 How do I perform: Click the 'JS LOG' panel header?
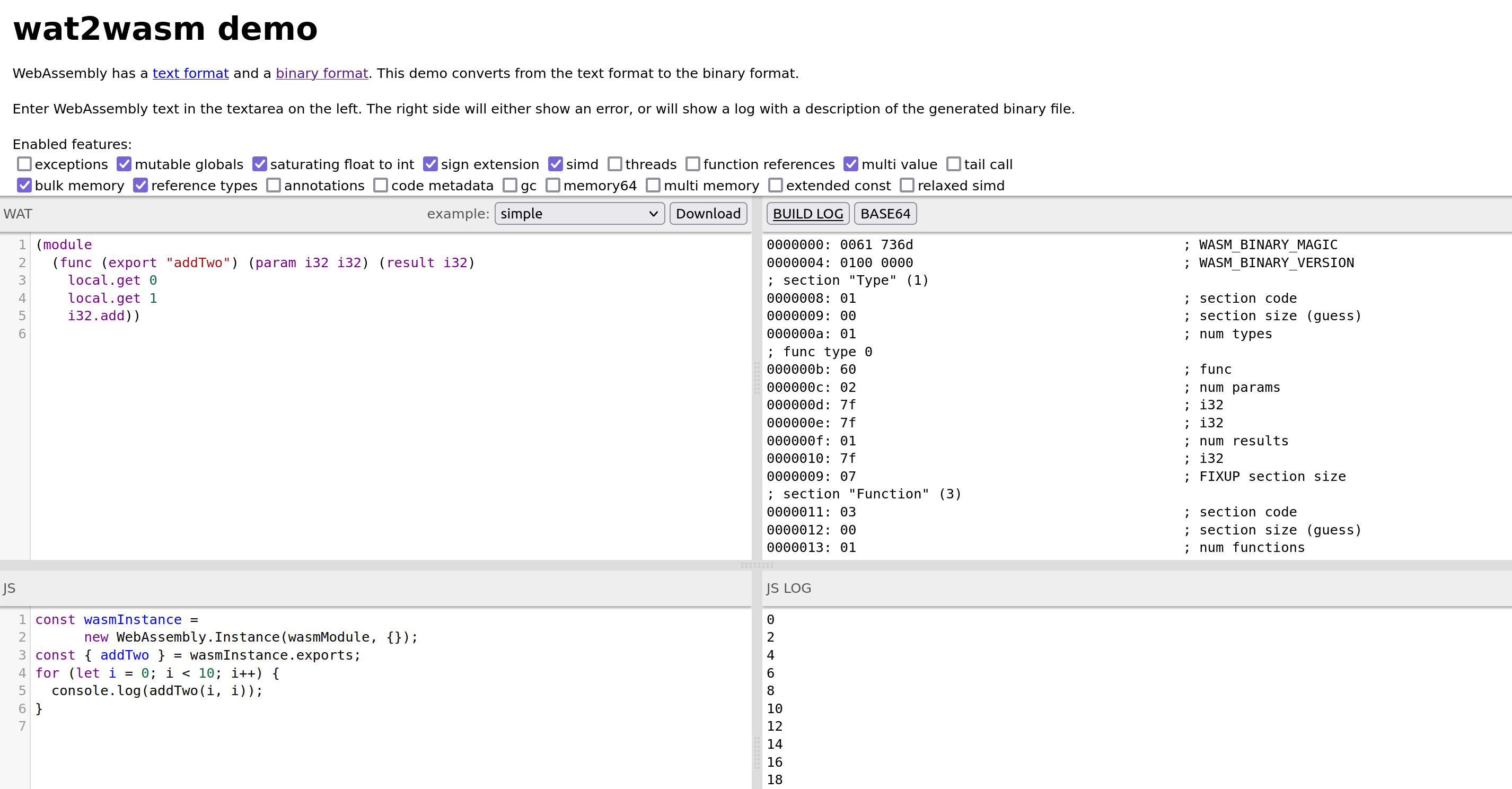pyautogui.click(x=788, y=588)
